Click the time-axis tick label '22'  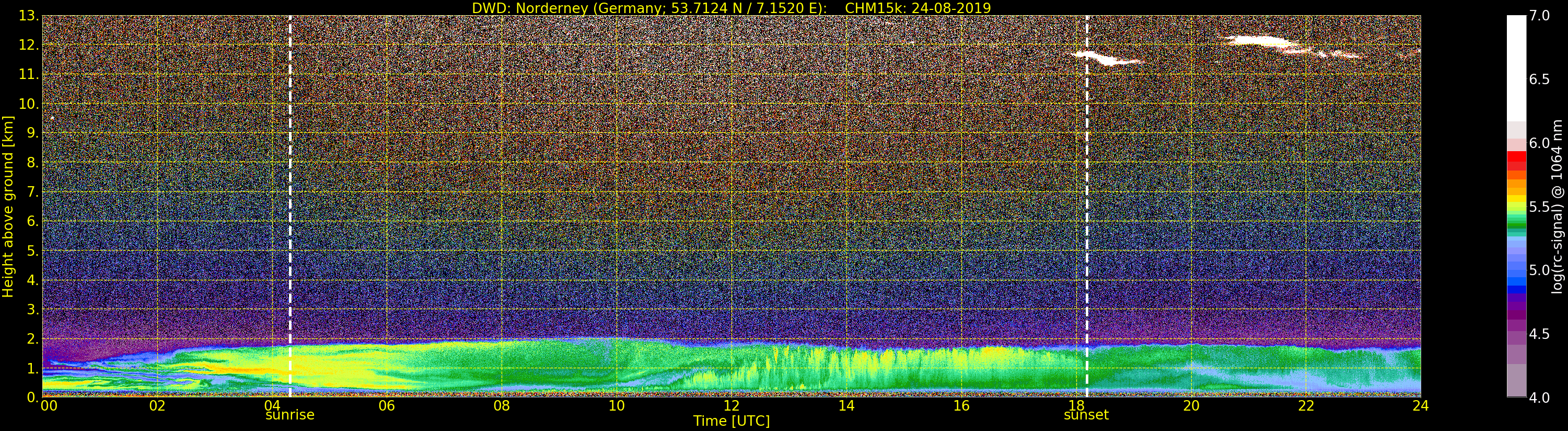pos(1306,406)
